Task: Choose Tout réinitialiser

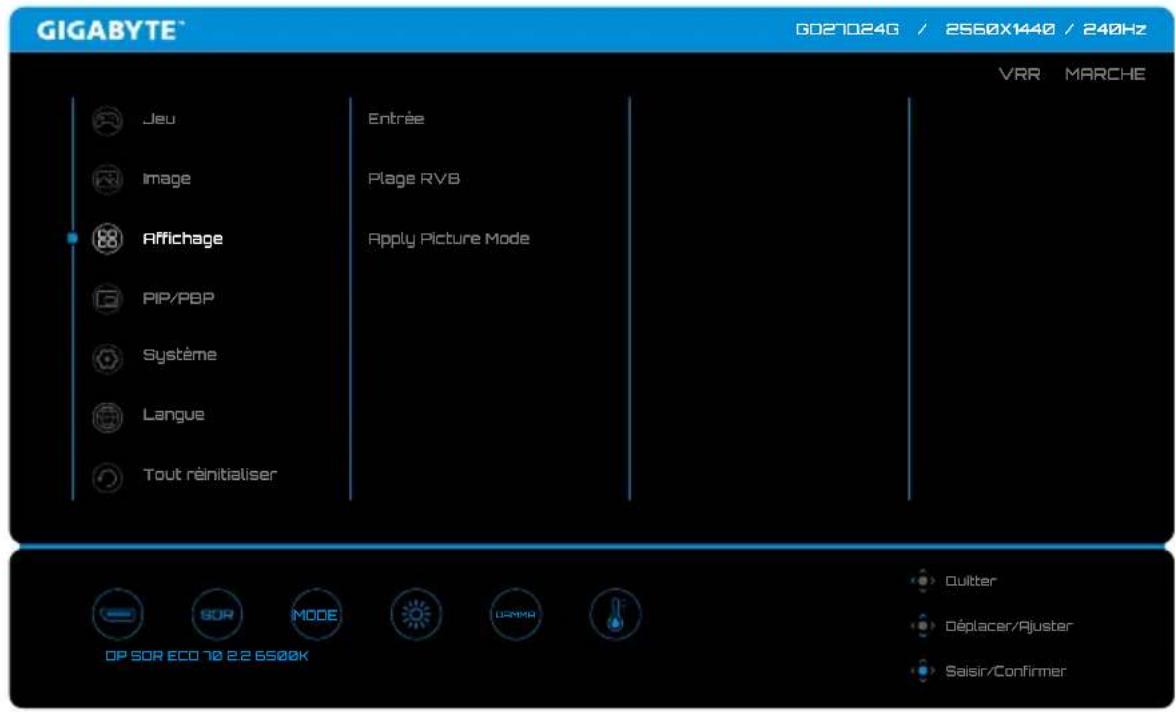Action: click(210, 474)
